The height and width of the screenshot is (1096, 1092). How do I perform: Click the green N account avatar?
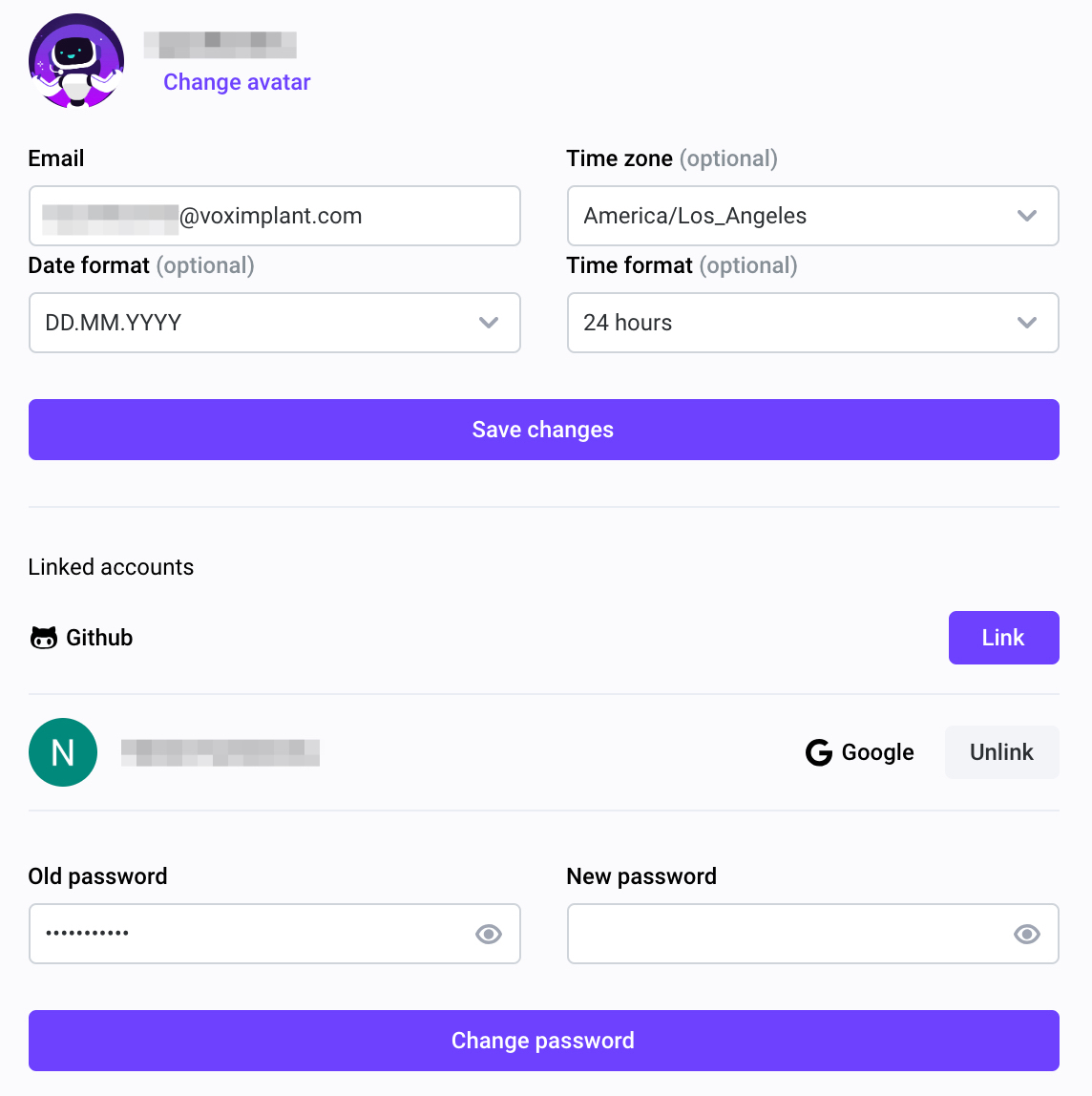coord(63,753)
